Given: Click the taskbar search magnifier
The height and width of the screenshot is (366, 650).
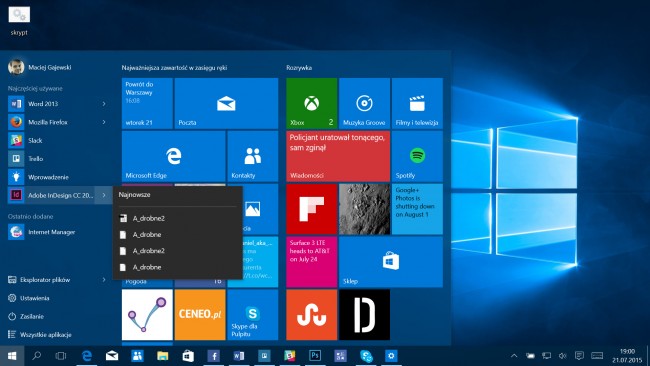Looking at the screenshot, I should pos(36,356).
